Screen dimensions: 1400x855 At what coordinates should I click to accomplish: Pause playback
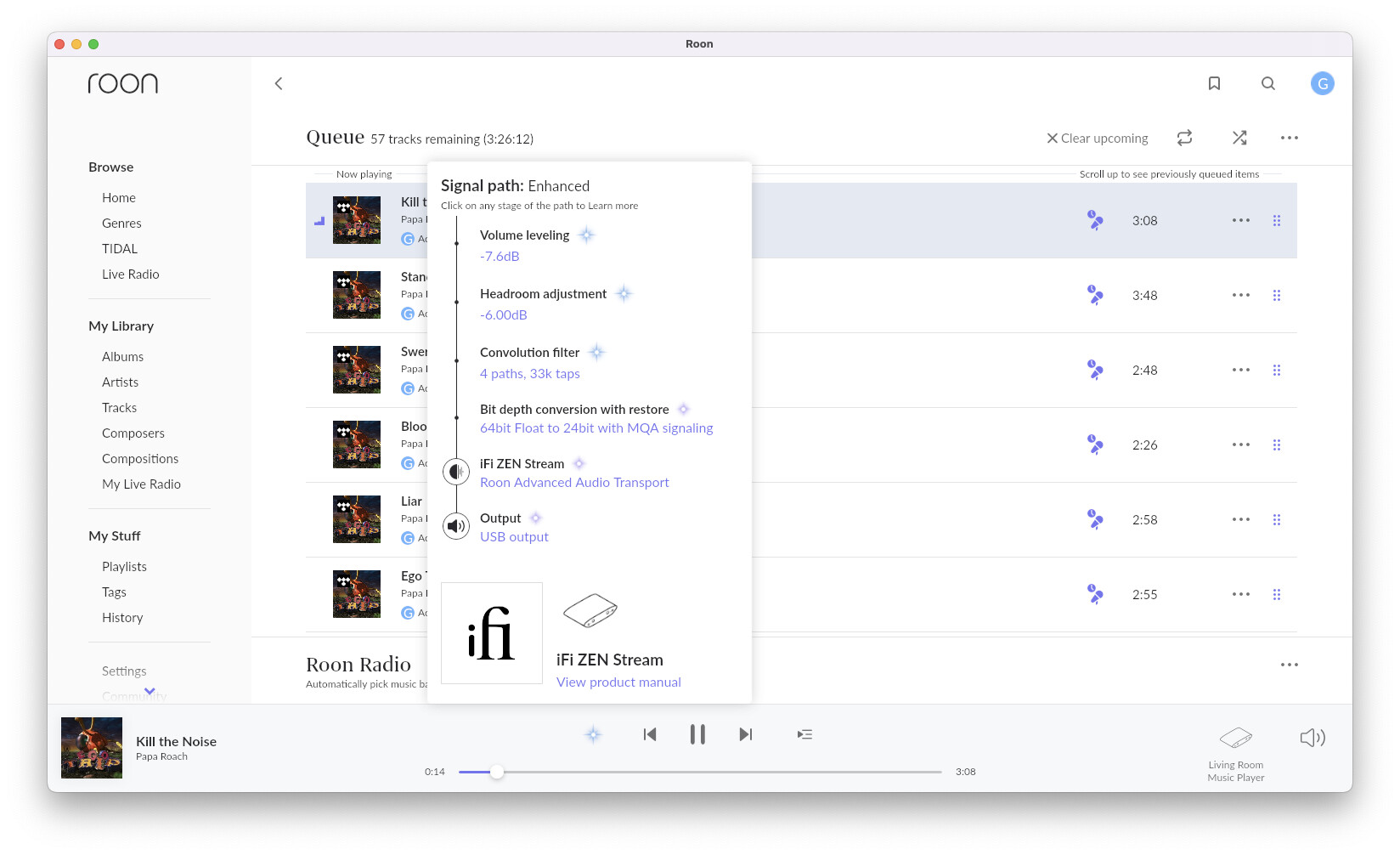[697, 734]
